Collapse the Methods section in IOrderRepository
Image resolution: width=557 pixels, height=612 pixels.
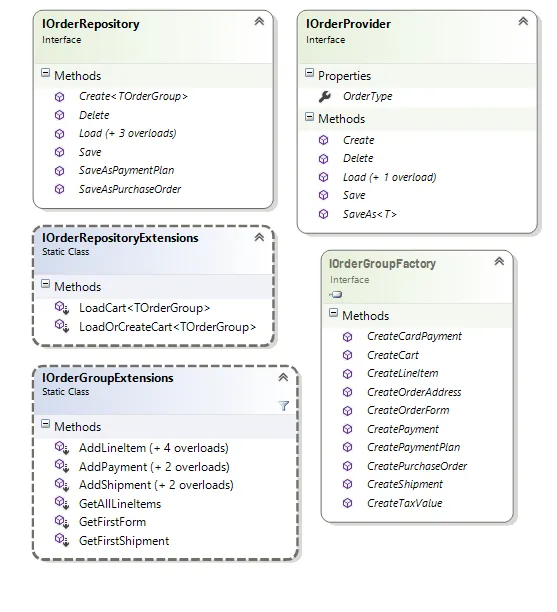pos(46,73)
